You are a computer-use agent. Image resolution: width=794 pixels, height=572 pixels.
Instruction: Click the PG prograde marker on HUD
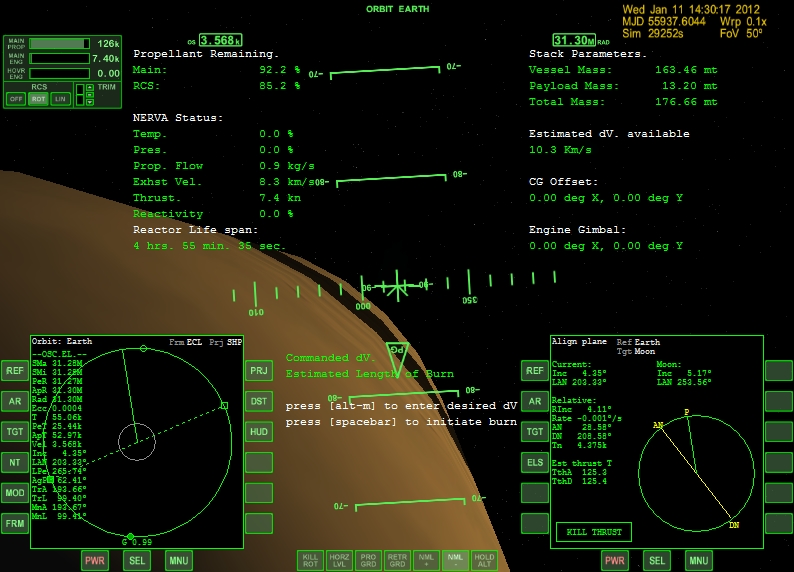coord(398,358)
